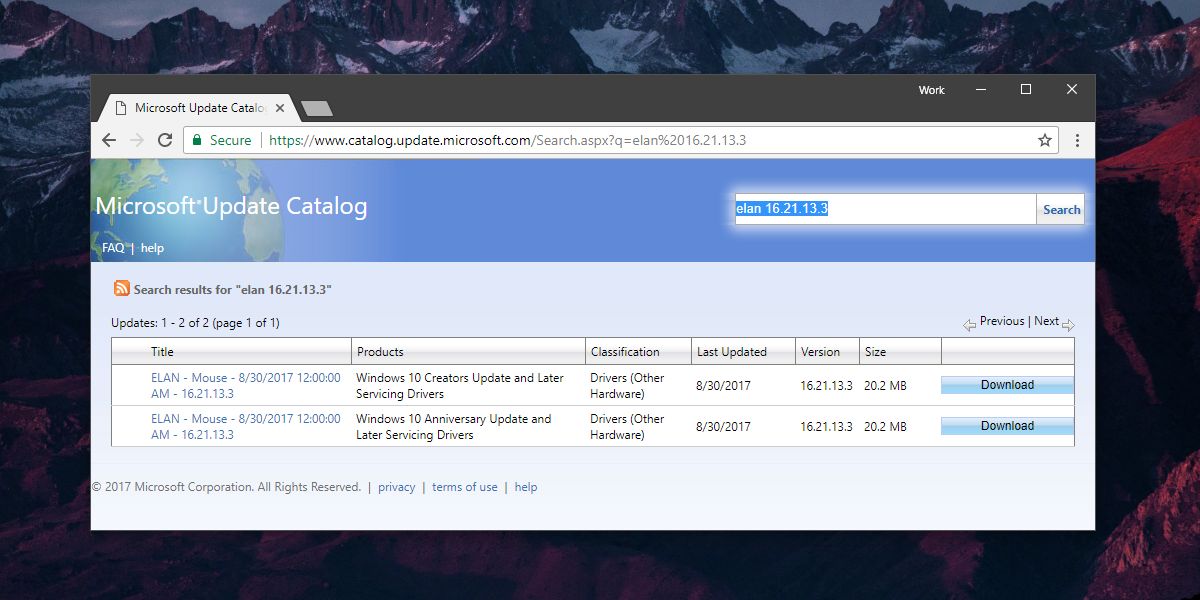Sort results by the Version column header
1200x600 pixels.
820,352
